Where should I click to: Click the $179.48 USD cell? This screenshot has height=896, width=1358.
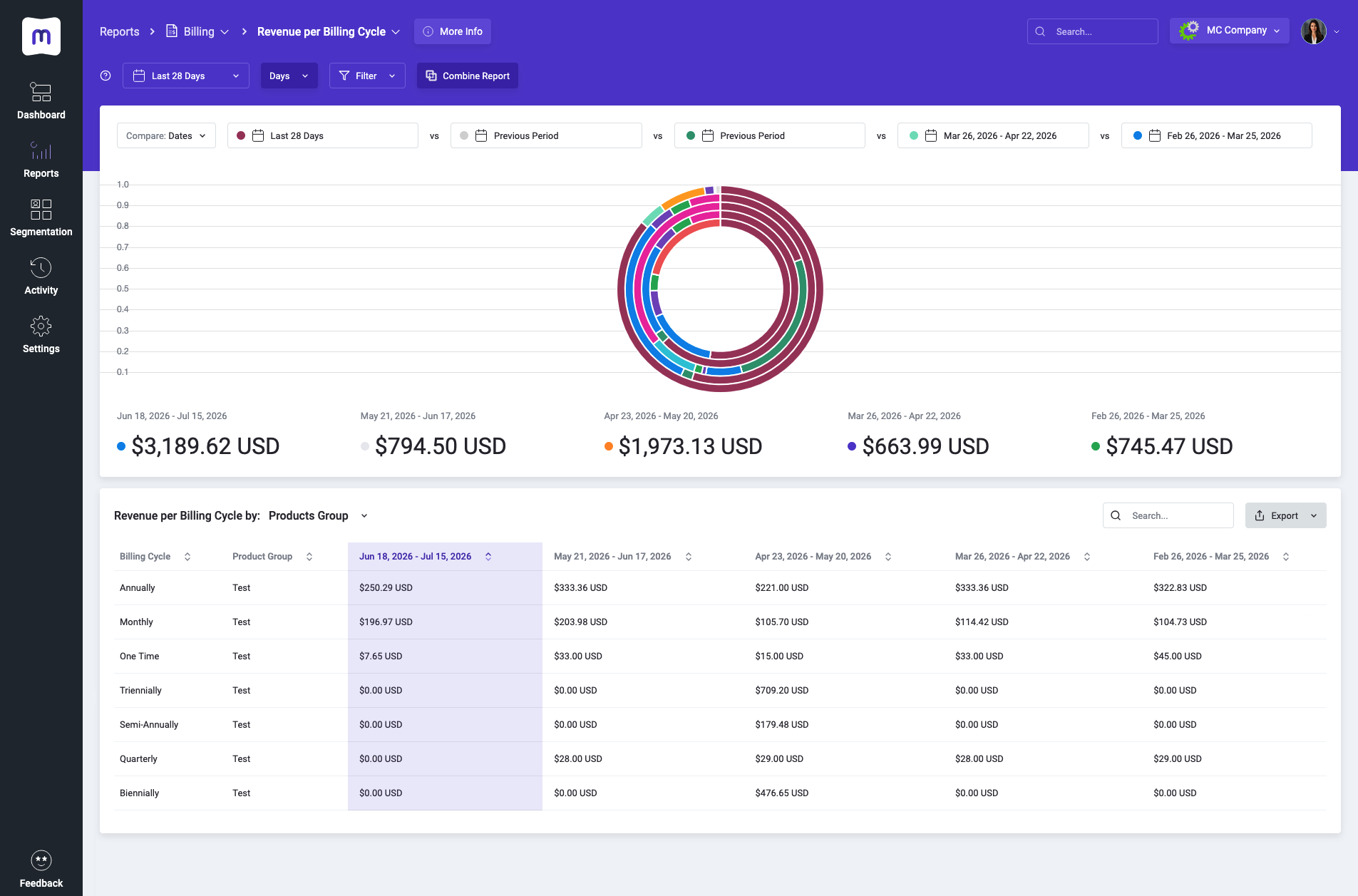click(x=782, y=725)
